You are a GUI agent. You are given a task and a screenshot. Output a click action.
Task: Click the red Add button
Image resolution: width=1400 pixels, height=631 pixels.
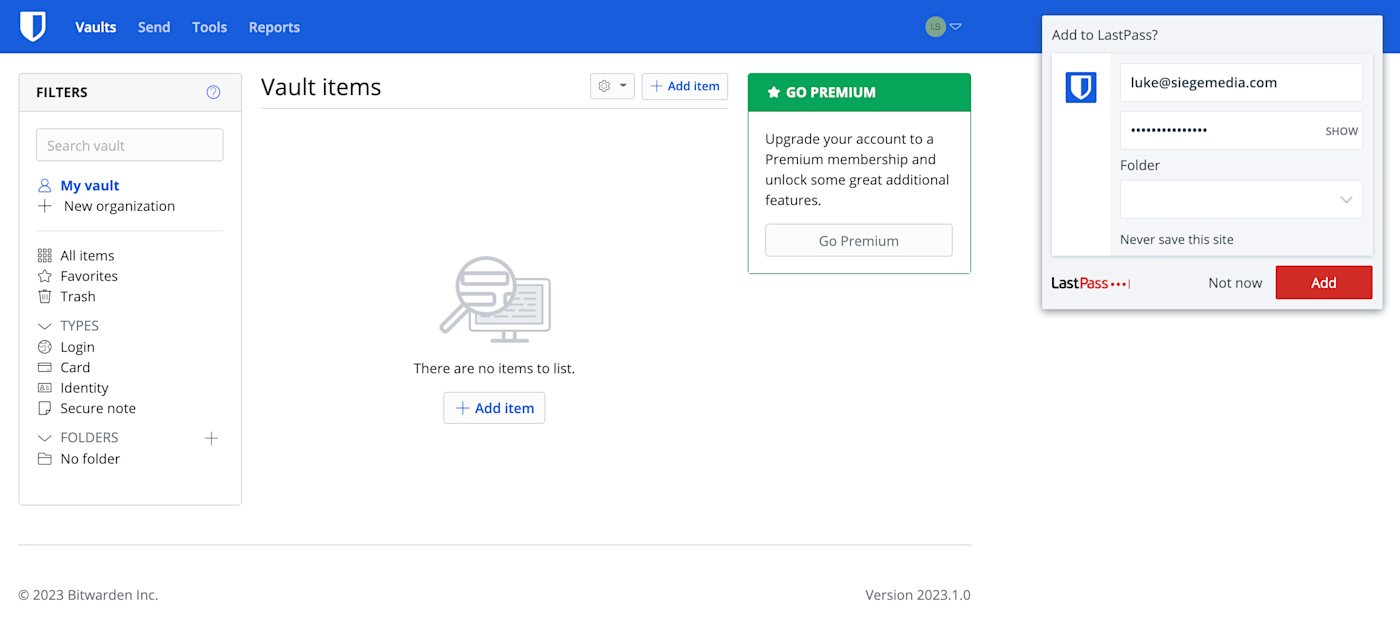tap(1324, 282)
